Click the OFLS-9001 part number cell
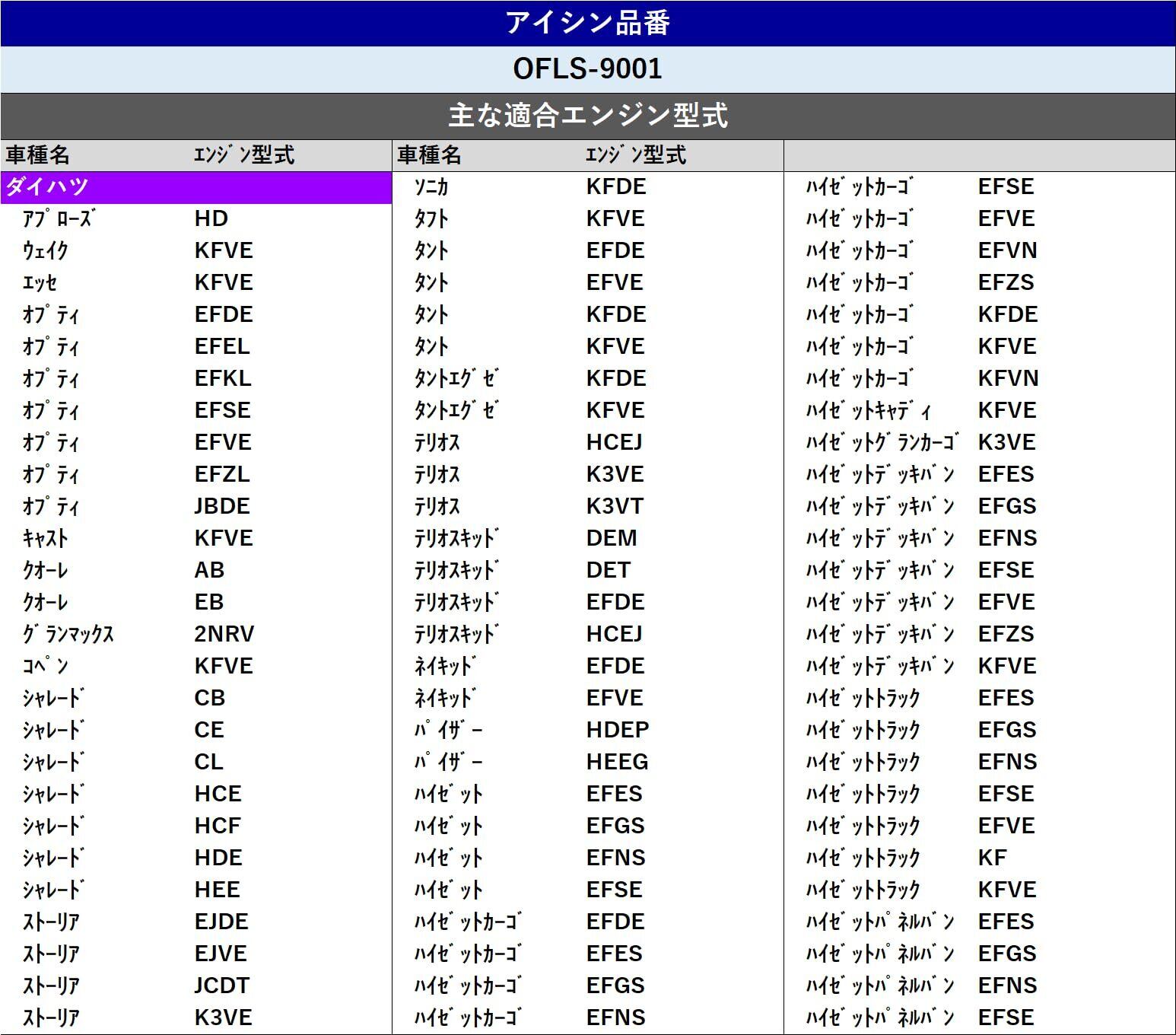 (x=587, y=69)
